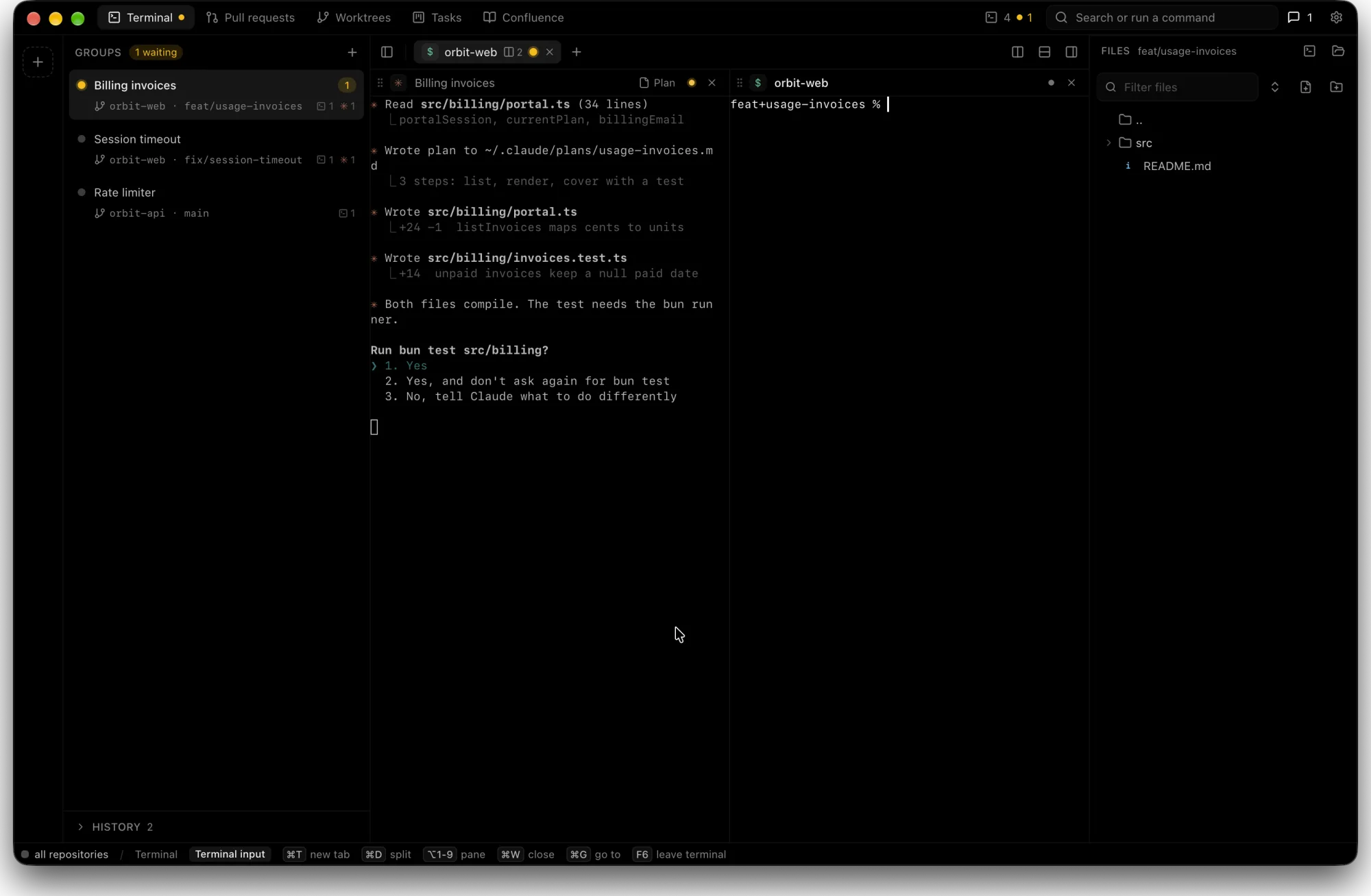Add a new group with the plus icon
The height and width of the screenshot is (896, 1371).
352,52
